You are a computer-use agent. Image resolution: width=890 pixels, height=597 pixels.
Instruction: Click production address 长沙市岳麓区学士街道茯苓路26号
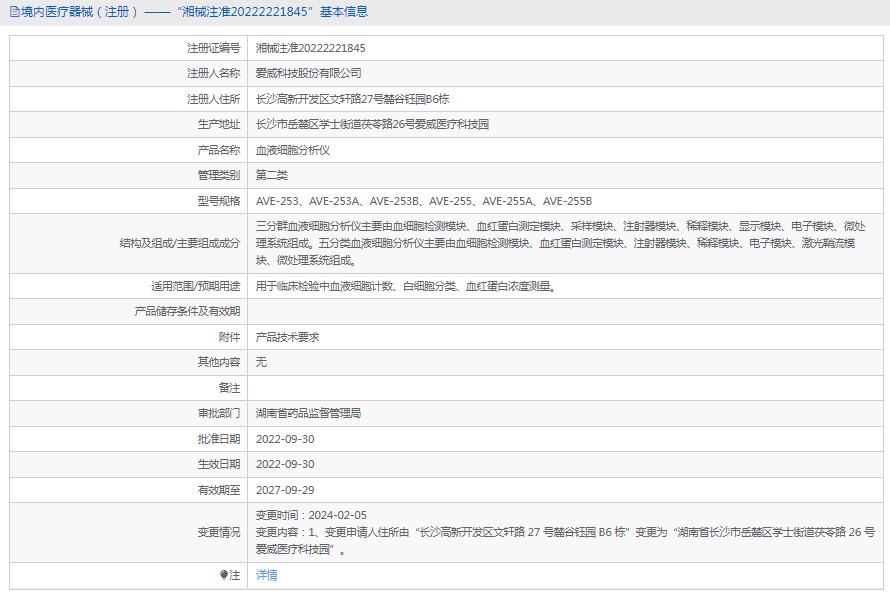pos(372,124)
